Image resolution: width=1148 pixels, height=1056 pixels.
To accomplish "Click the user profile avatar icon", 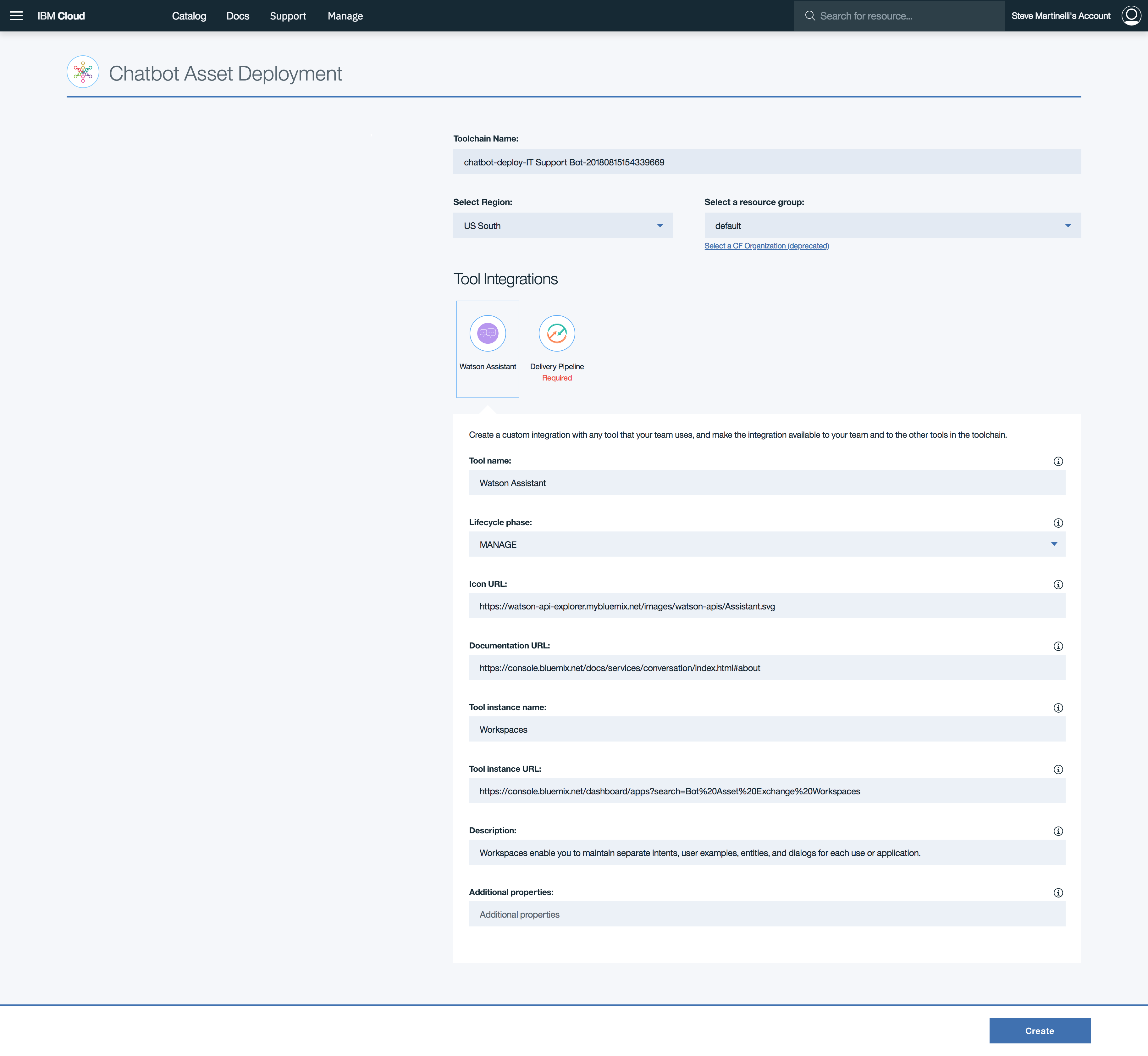I will point(1131,16).
